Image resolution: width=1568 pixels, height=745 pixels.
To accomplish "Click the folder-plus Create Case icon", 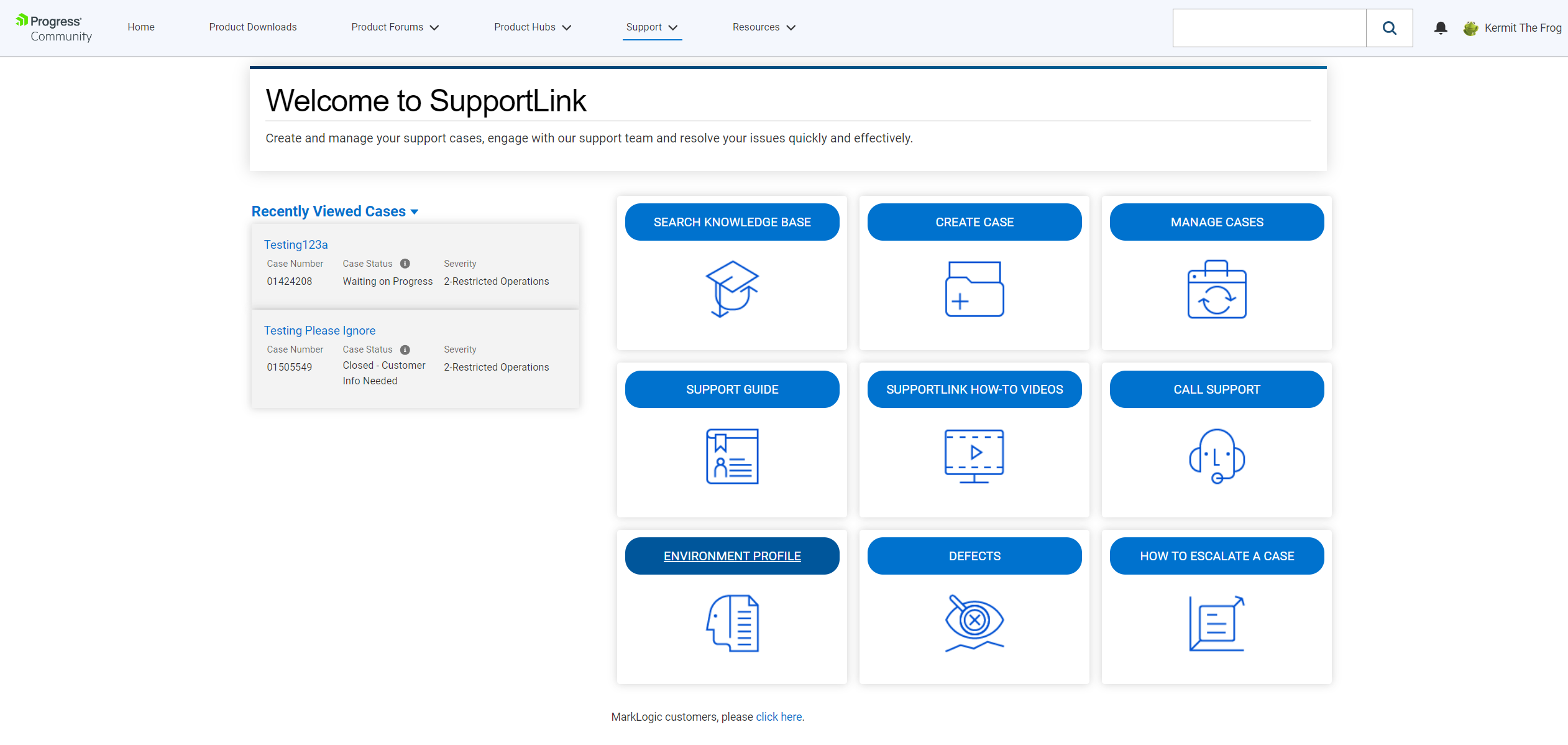I will click(x=974, y=289).
